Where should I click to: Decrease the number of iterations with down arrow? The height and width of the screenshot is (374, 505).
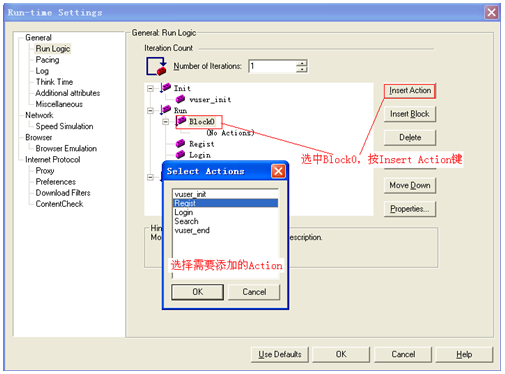coord(302,69)
